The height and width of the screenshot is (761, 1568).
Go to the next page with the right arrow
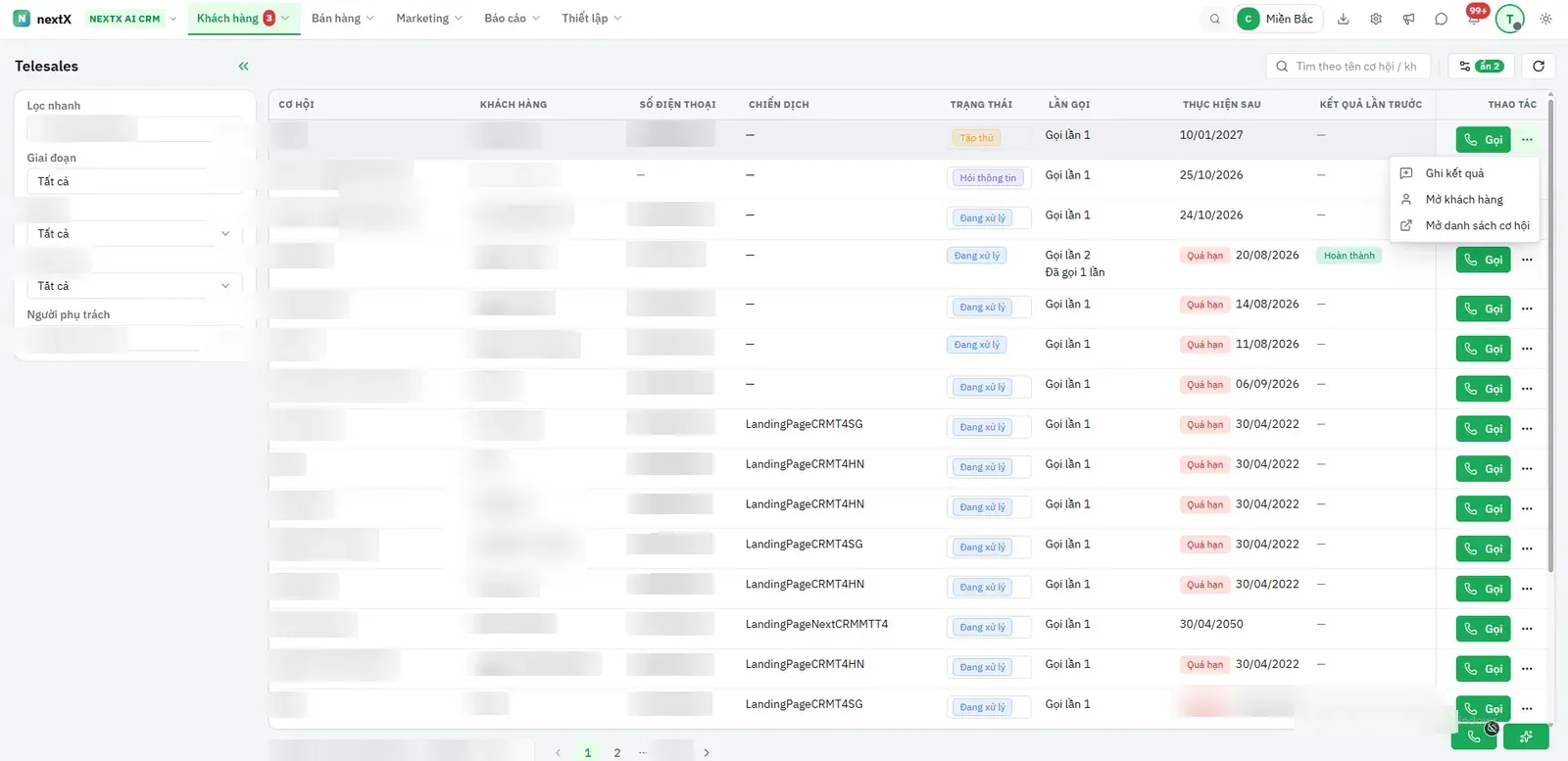pos(706,752)
